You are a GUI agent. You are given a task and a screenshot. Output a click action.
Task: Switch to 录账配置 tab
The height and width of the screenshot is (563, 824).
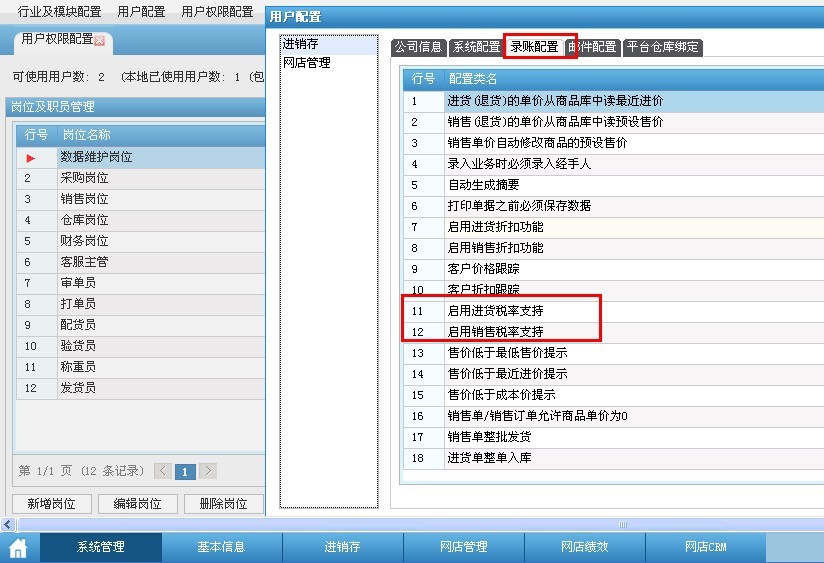(534, 47)
